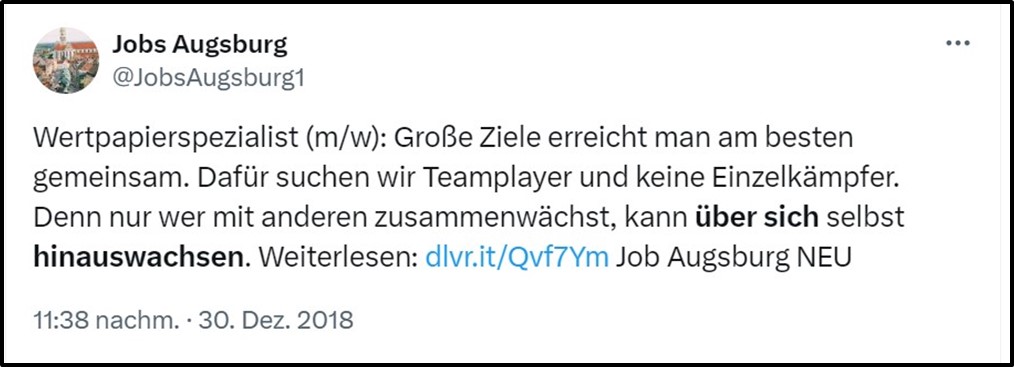Viewport: 1014px width, 367px height.
Task: Click the 30. Dez. 2018 date
Action: [x=276, y=320]
